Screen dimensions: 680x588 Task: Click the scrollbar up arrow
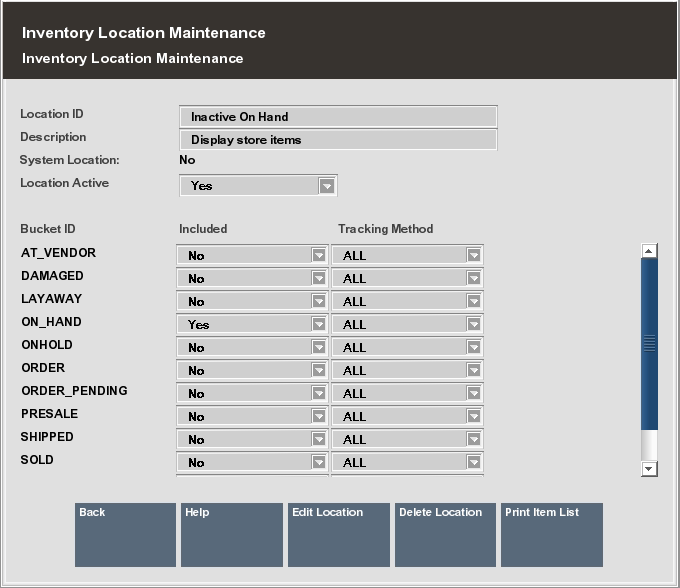pyautogui.click(x=649, y=251)
